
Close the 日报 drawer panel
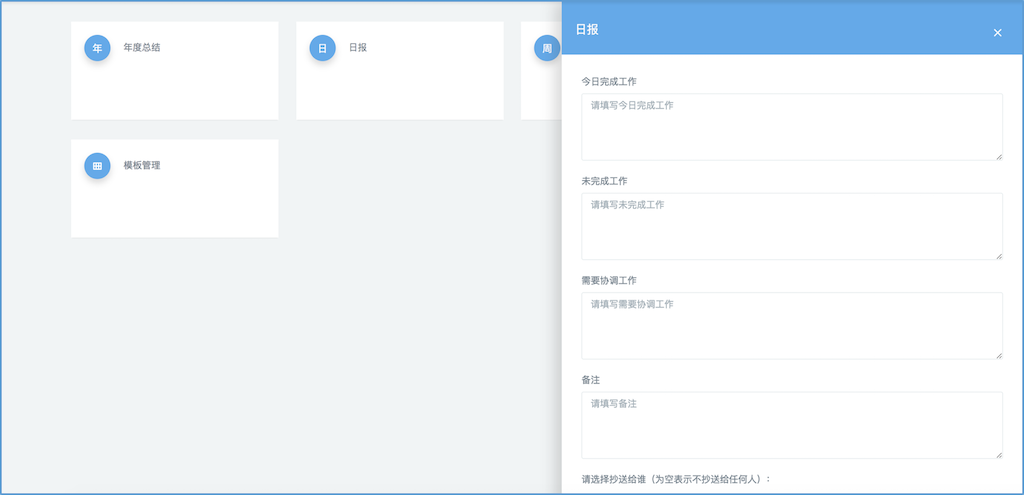pos(997,33)
